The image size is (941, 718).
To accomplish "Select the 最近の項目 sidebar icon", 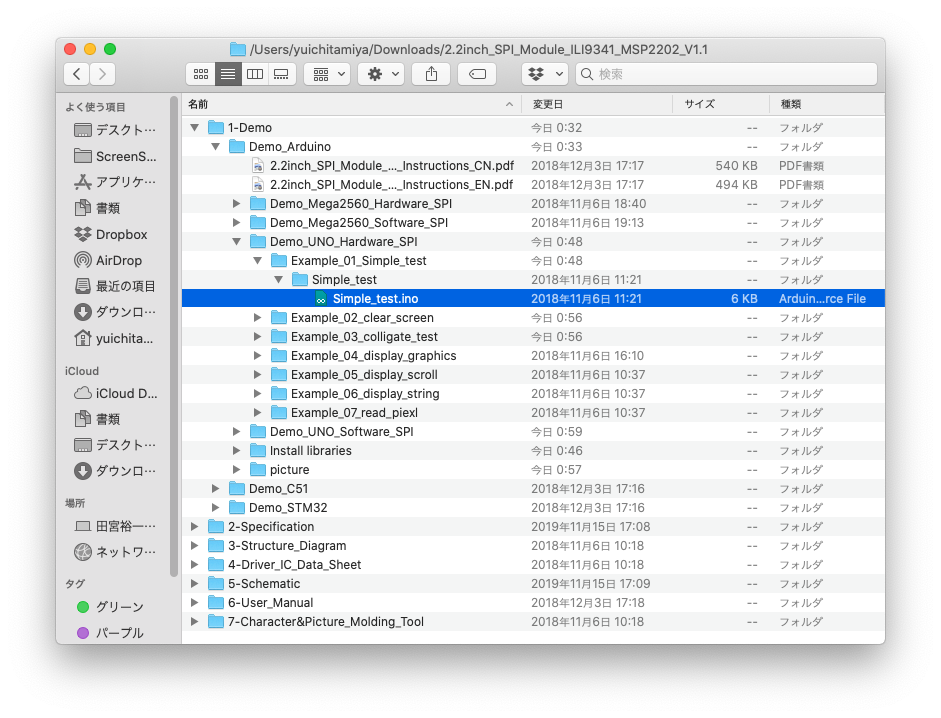I will click(x=83, y=286).
